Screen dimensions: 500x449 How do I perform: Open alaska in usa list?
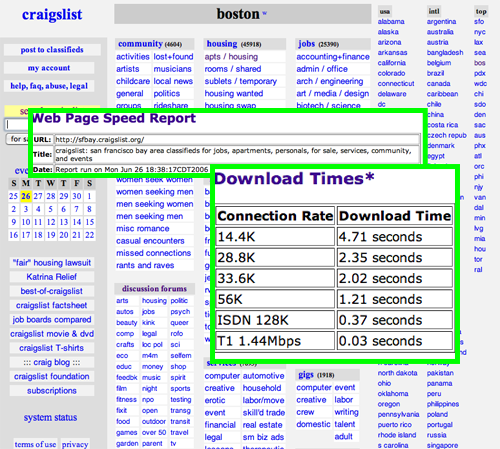pyautogui.click(x=388, y=32)
